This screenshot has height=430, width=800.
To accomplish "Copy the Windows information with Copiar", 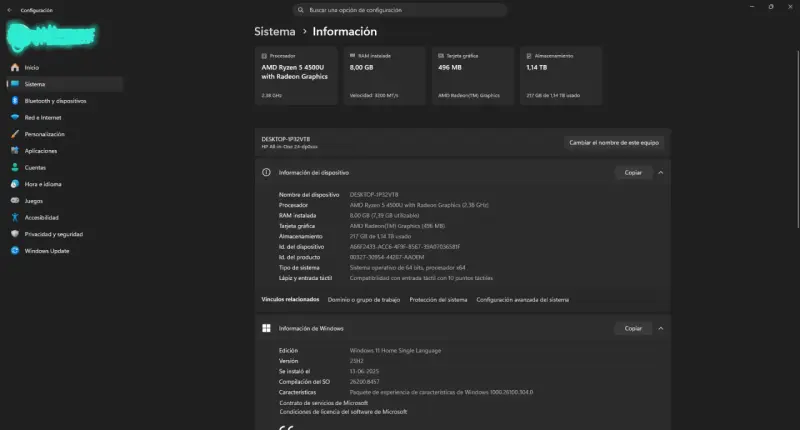I will [633, 328].
